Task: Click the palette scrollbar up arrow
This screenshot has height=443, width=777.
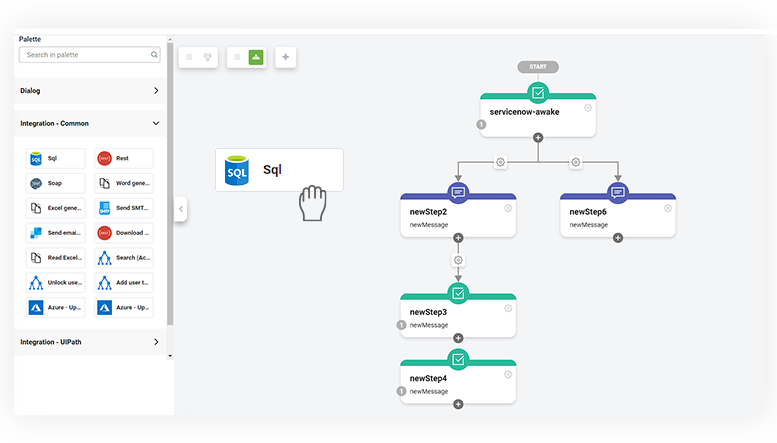Action: (170, 39)
